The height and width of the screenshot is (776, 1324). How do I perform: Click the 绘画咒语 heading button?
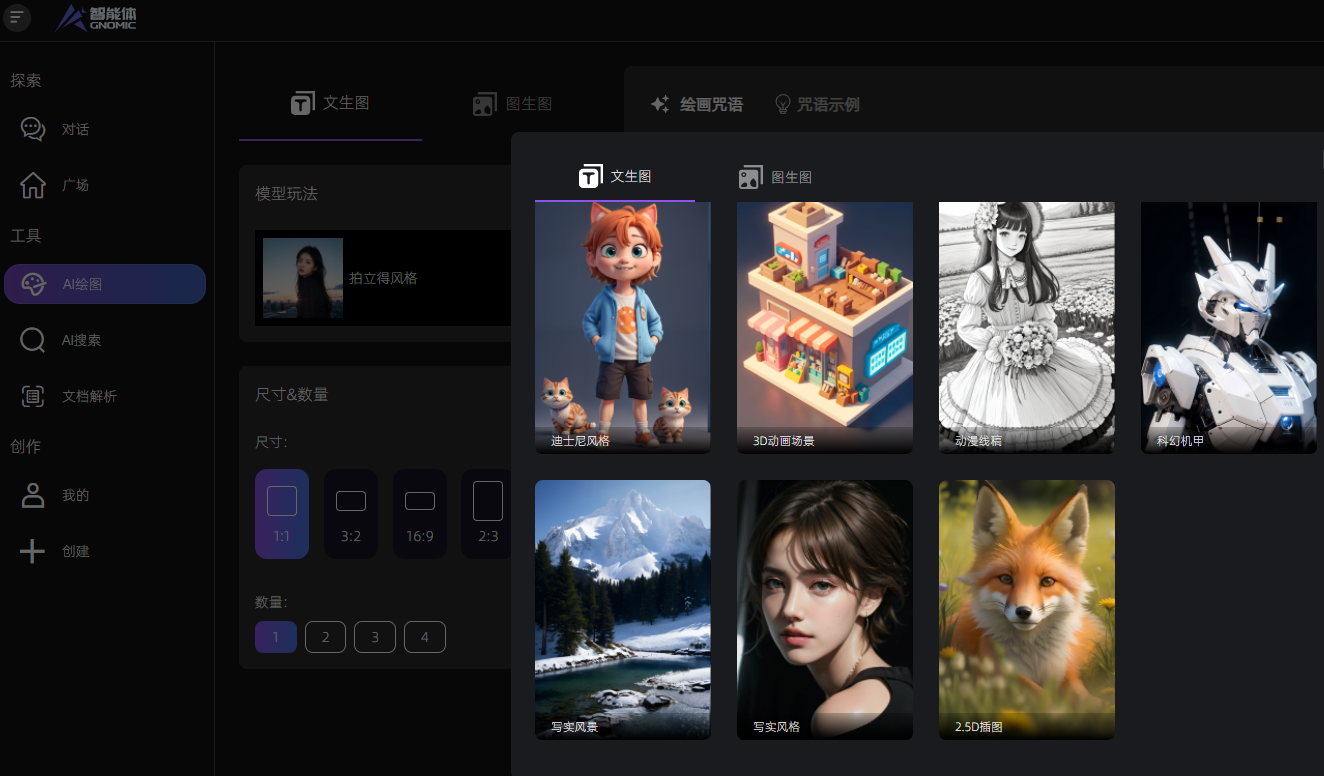(697, 104)
